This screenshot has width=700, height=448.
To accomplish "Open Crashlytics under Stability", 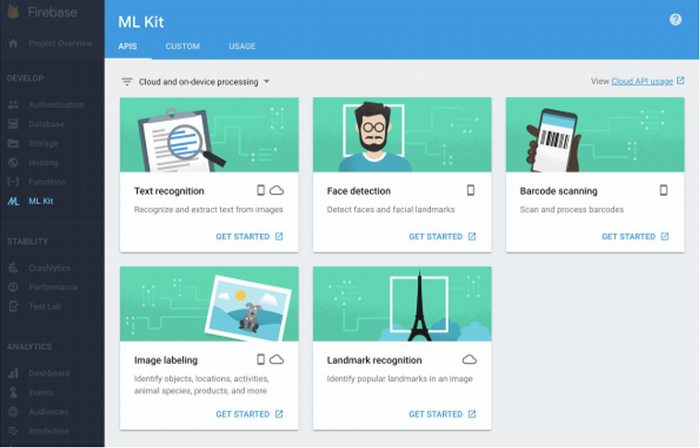I will pos(50,268).
